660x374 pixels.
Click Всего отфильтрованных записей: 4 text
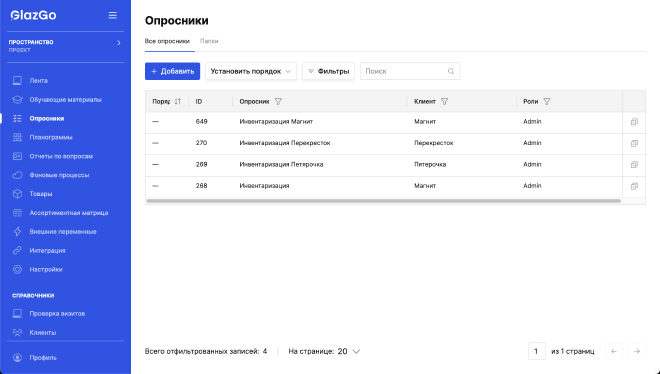click(x=206, y=351)
